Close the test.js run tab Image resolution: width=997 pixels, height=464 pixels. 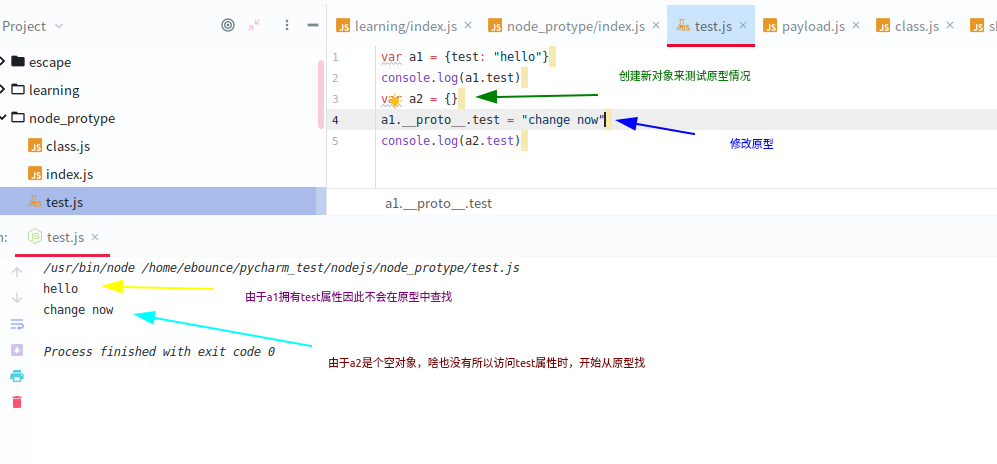[x=96, y=237]
